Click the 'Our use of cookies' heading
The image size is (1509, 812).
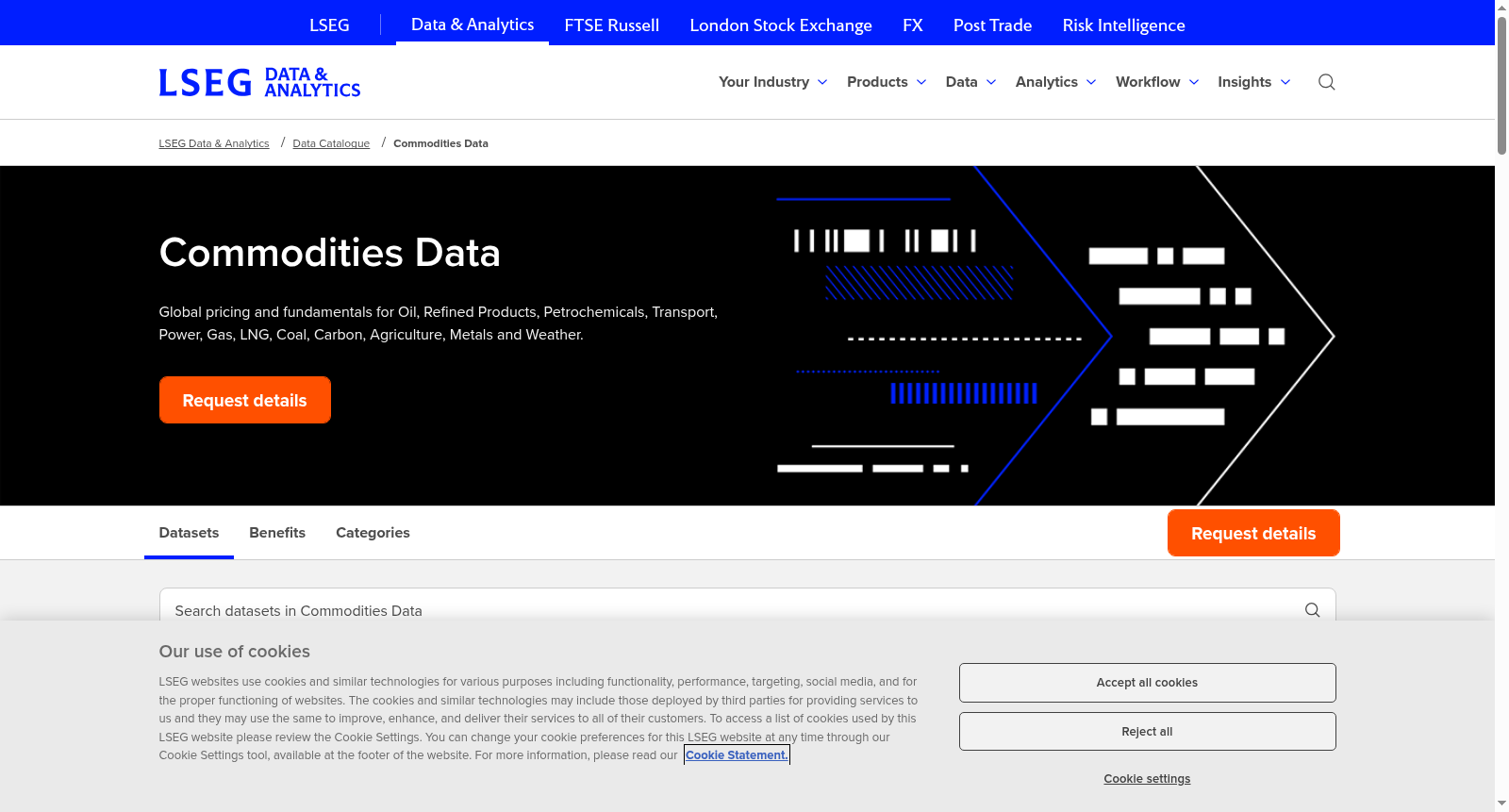point(234,652)
